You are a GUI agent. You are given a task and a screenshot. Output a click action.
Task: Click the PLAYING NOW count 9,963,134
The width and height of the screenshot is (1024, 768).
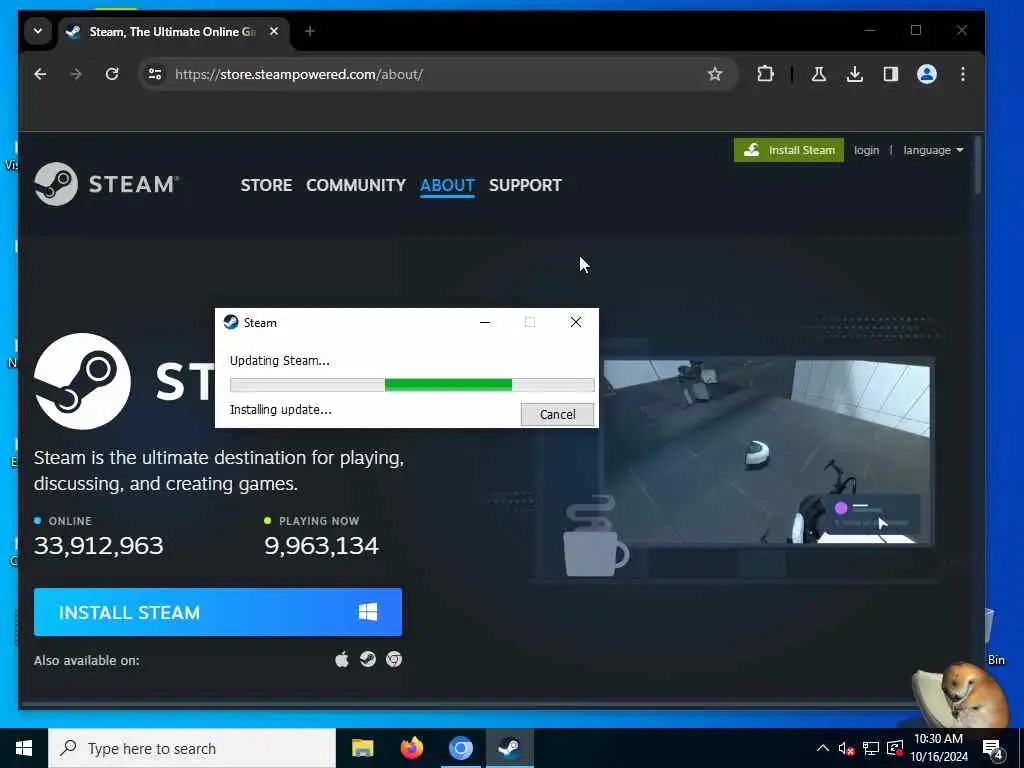click(x=321, y=545)
